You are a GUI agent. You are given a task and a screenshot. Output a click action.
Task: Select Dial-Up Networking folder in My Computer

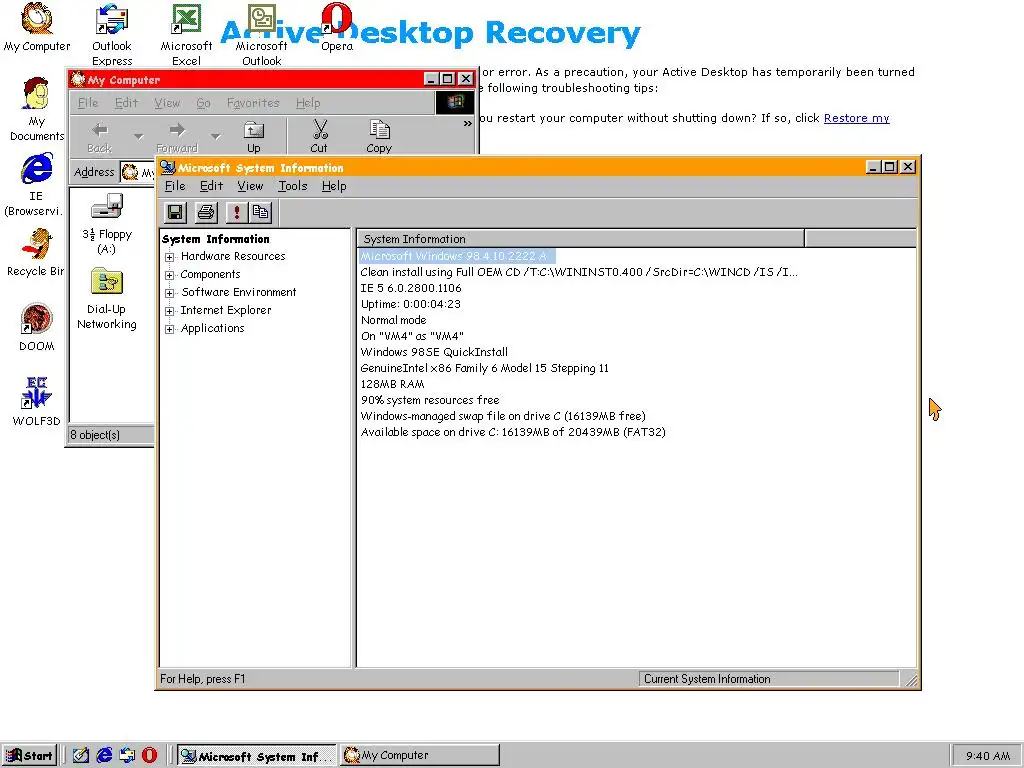coord(106,299)
